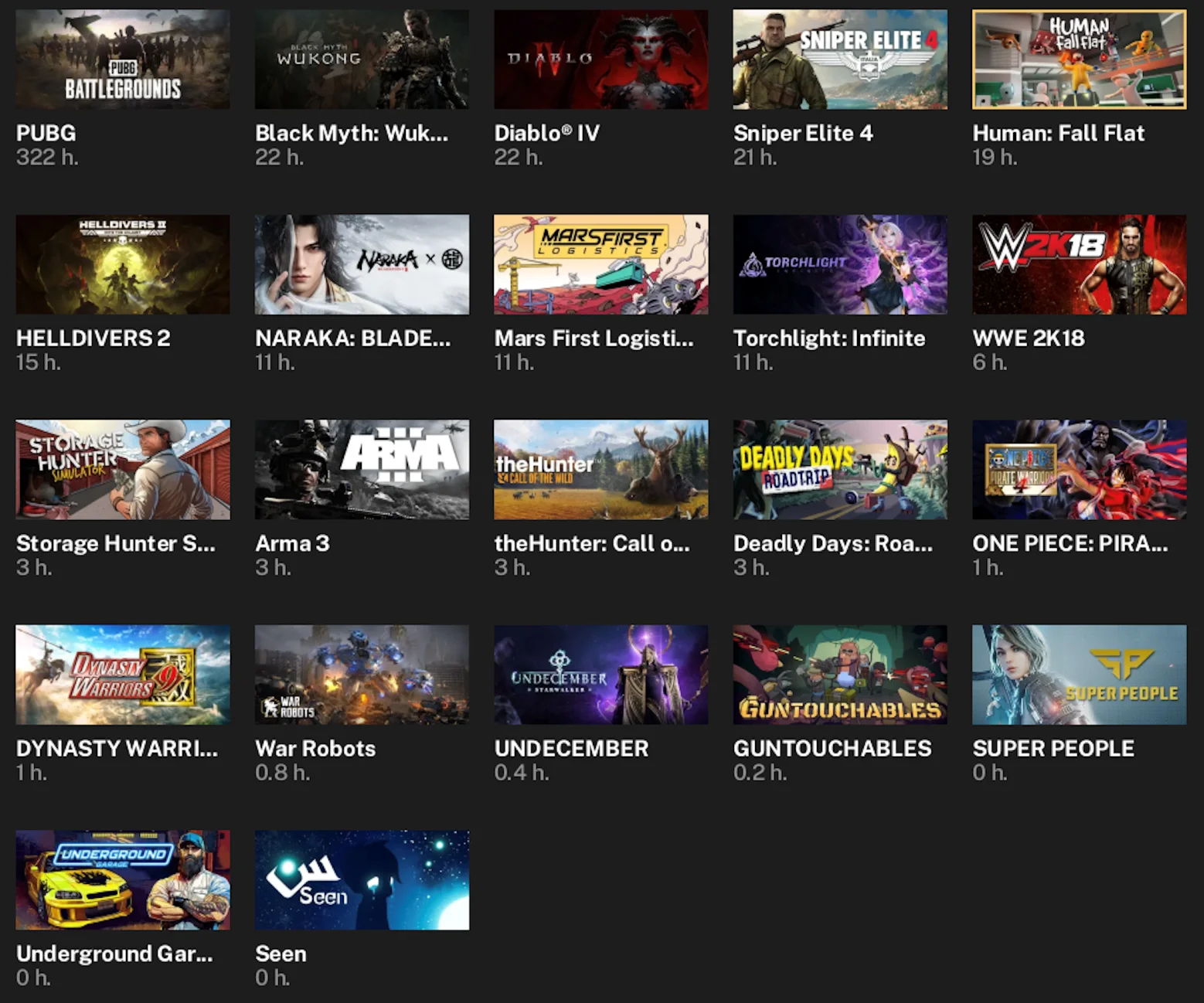Open the PUBG game thumbnail
Image resolution: width=1204 pixels, height=1003 pixels.
(x=121, y=58)
